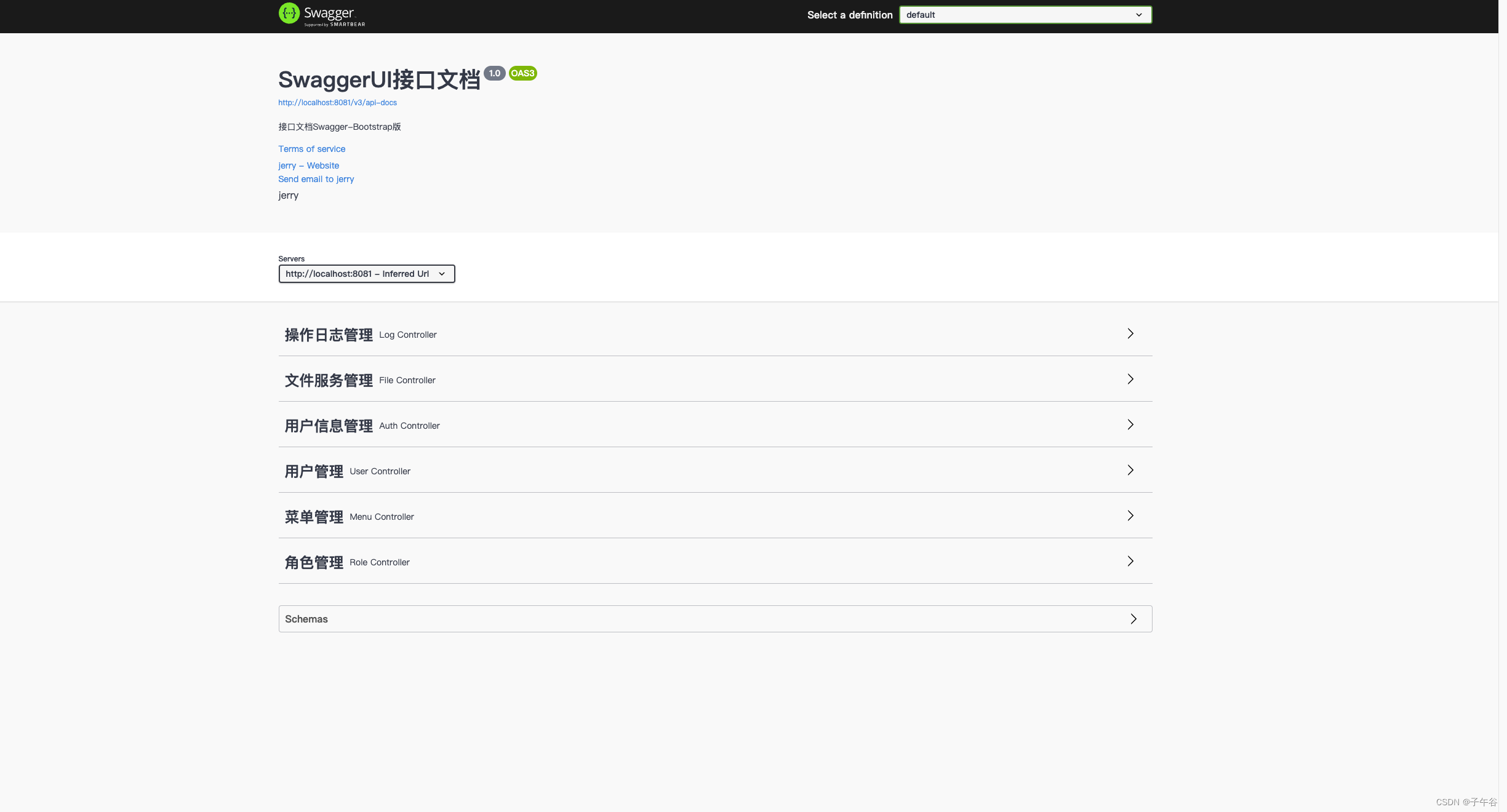Open Terms of service link
Screen dimensions: 1507x812
click(311, 149)
